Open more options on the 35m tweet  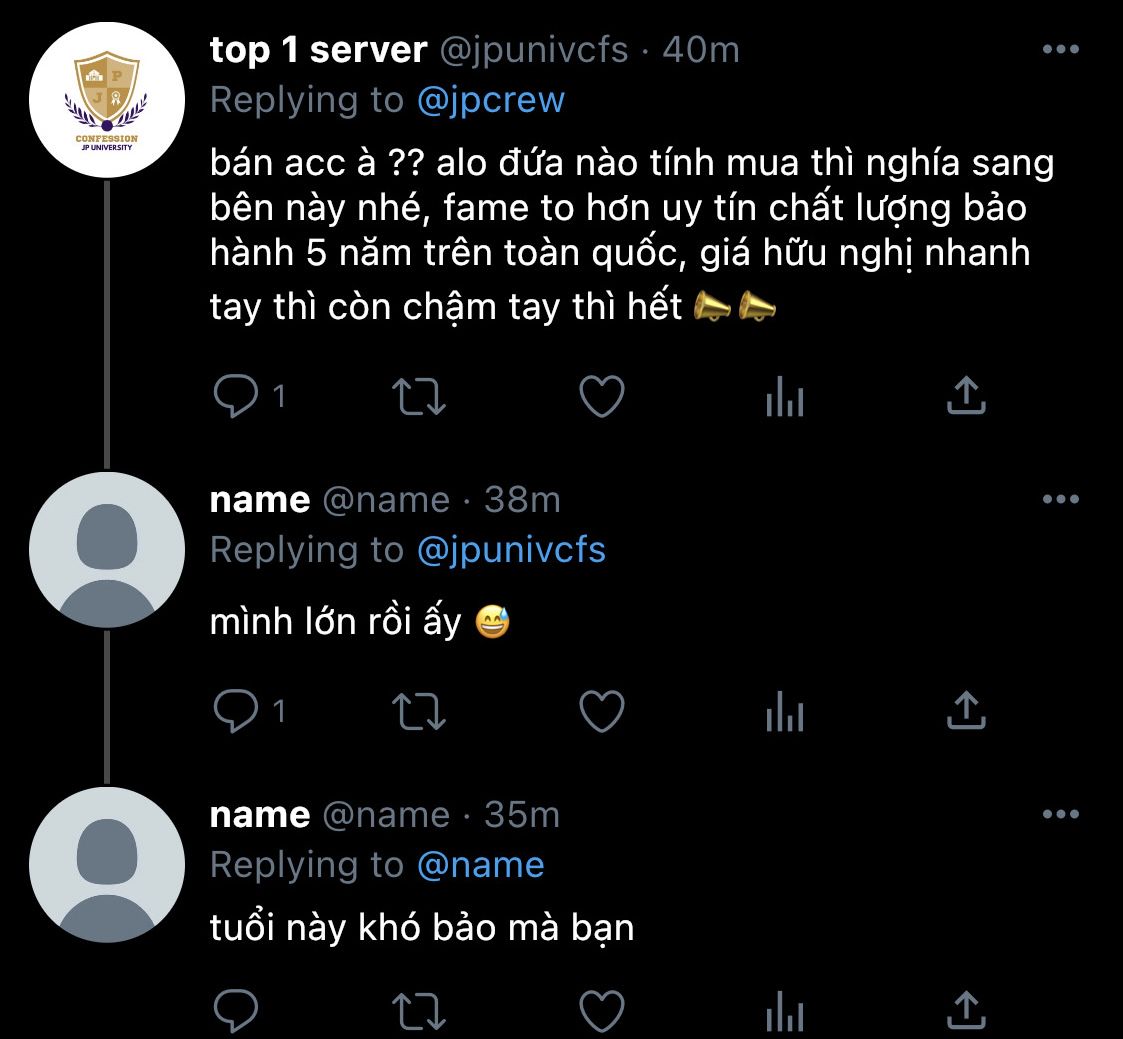click(x=1061, y=813)
